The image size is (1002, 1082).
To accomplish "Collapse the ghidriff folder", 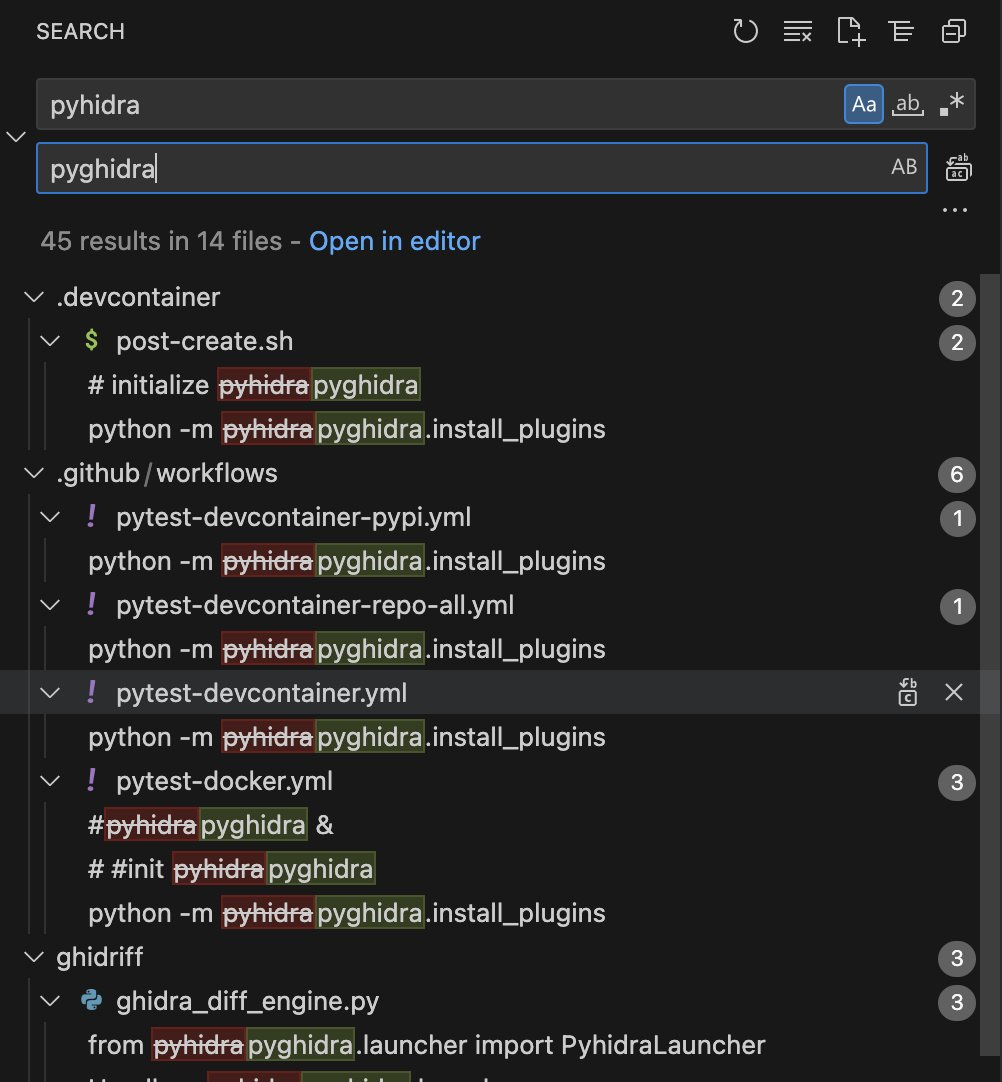I will [x=34, y=957].
